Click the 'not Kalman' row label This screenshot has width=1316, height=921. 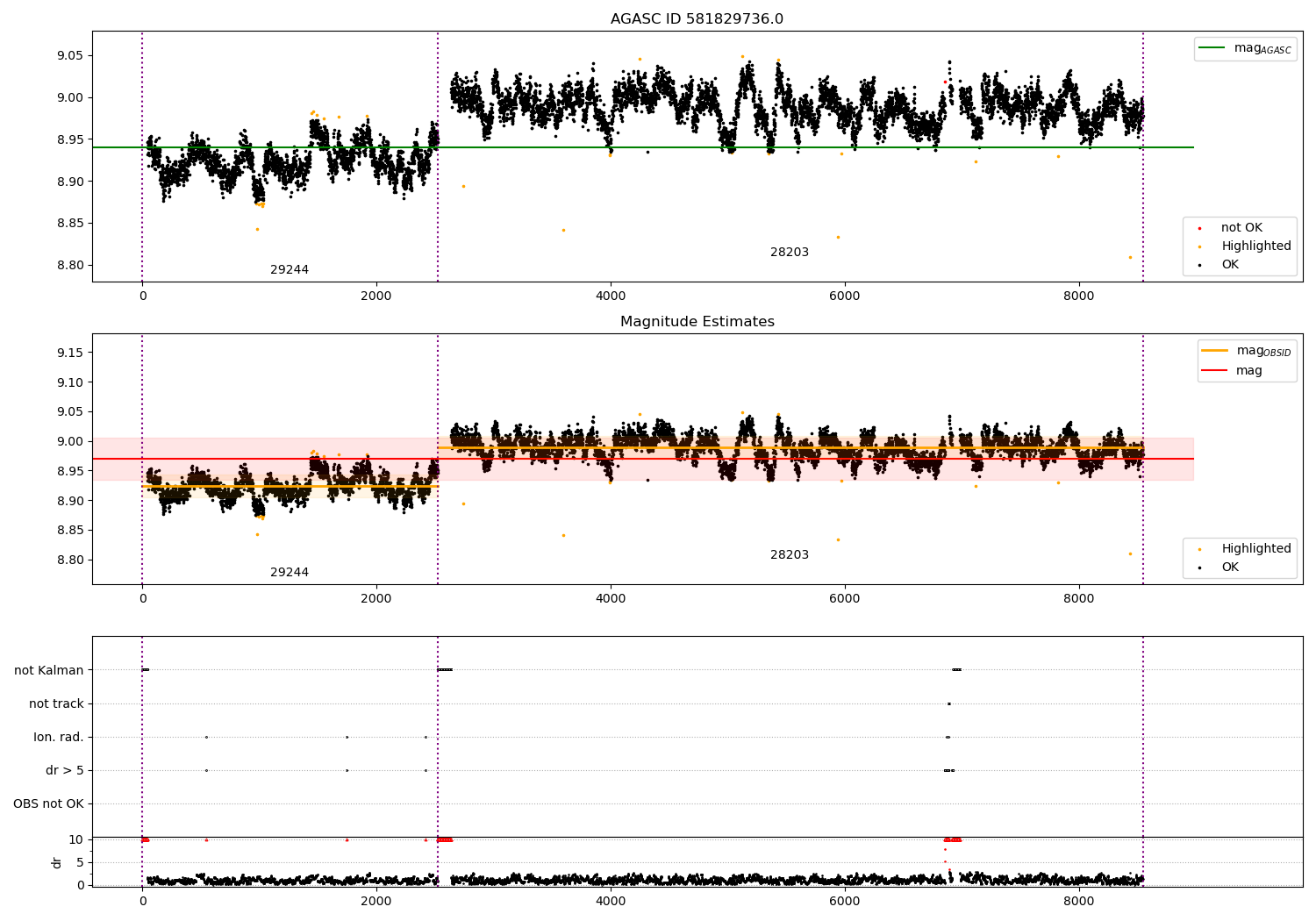tap(49, 671)
